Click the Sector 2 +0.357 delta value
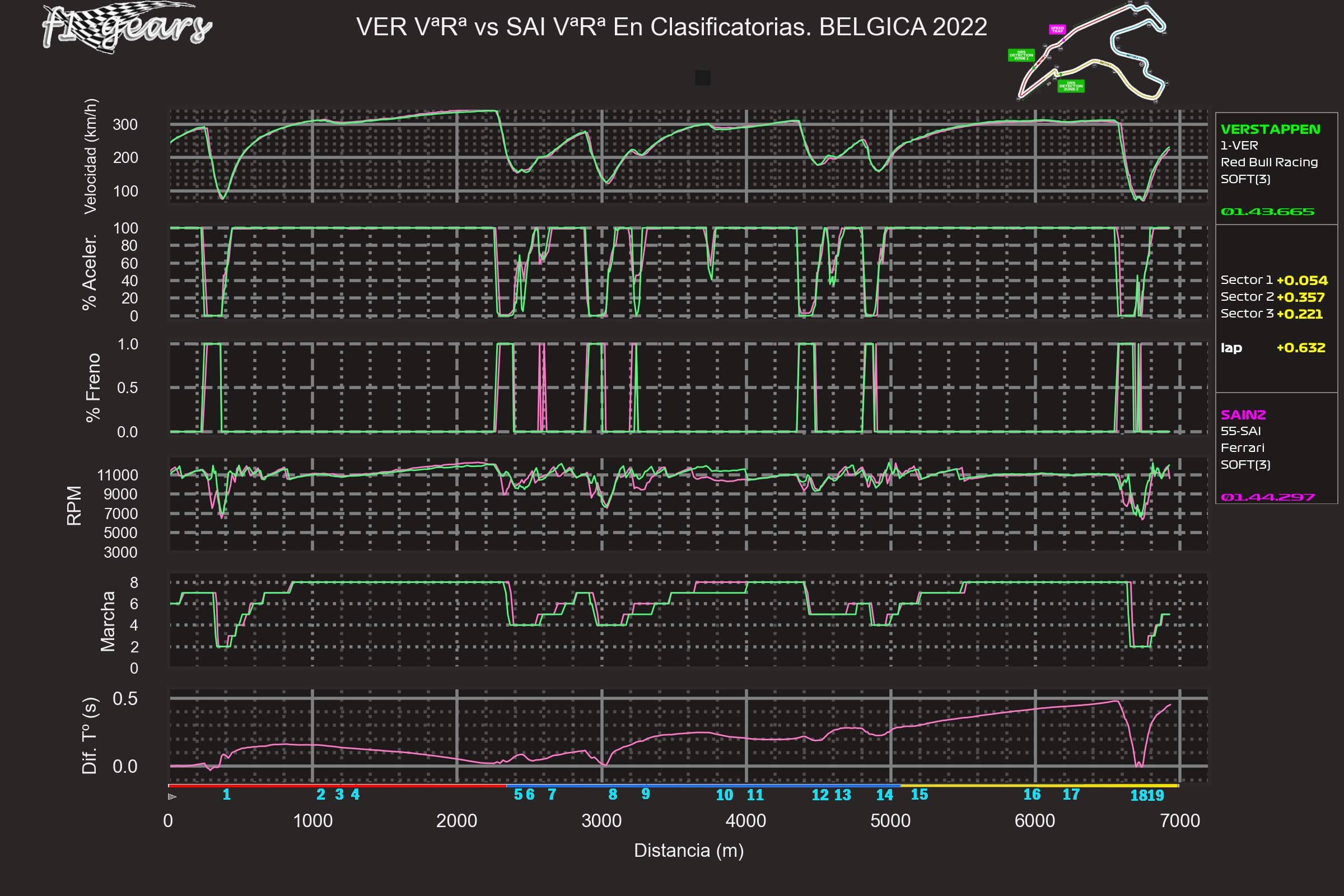Viewport: 1344px width, 896px height. pyautogui.click(x=1300, y=297)
